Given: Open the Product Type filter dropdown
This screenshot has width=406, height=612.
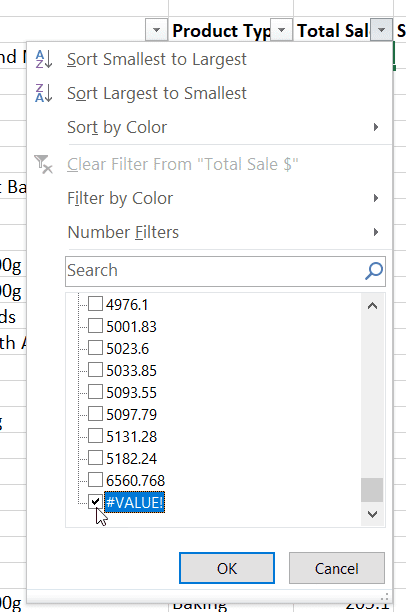Looking at the screenshot, I should 281,30.
